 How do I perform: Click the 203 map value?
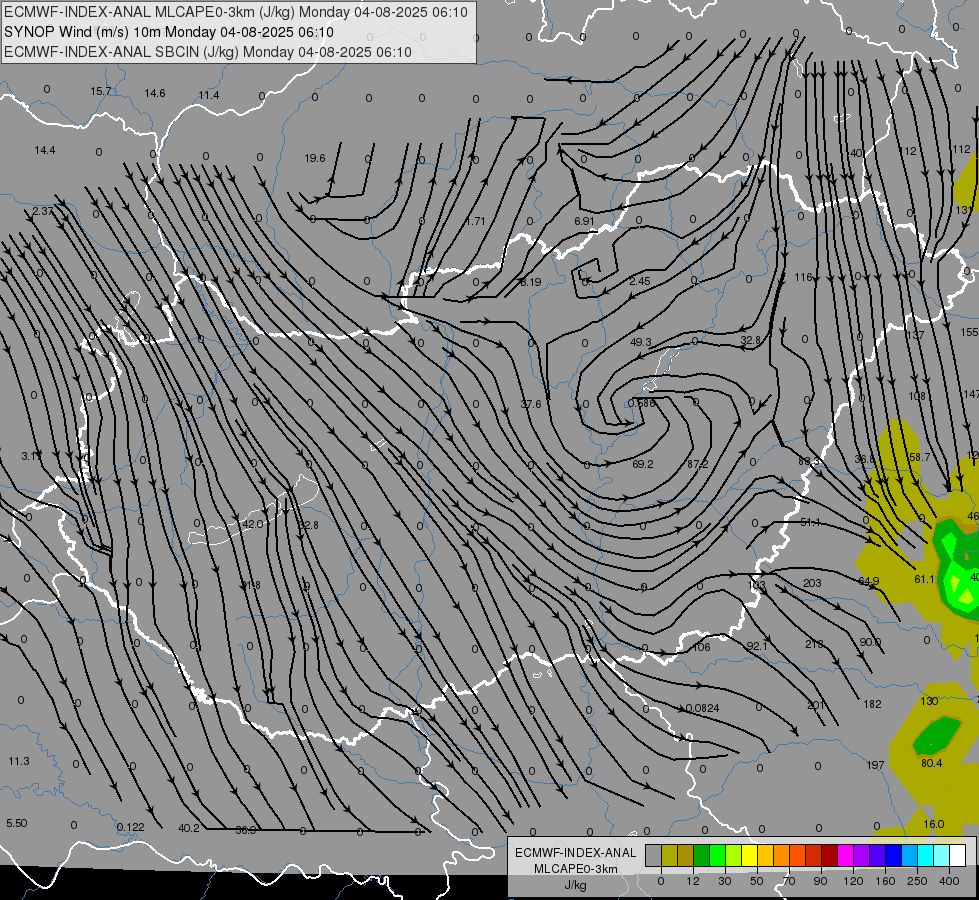click(x=812, y=583)
